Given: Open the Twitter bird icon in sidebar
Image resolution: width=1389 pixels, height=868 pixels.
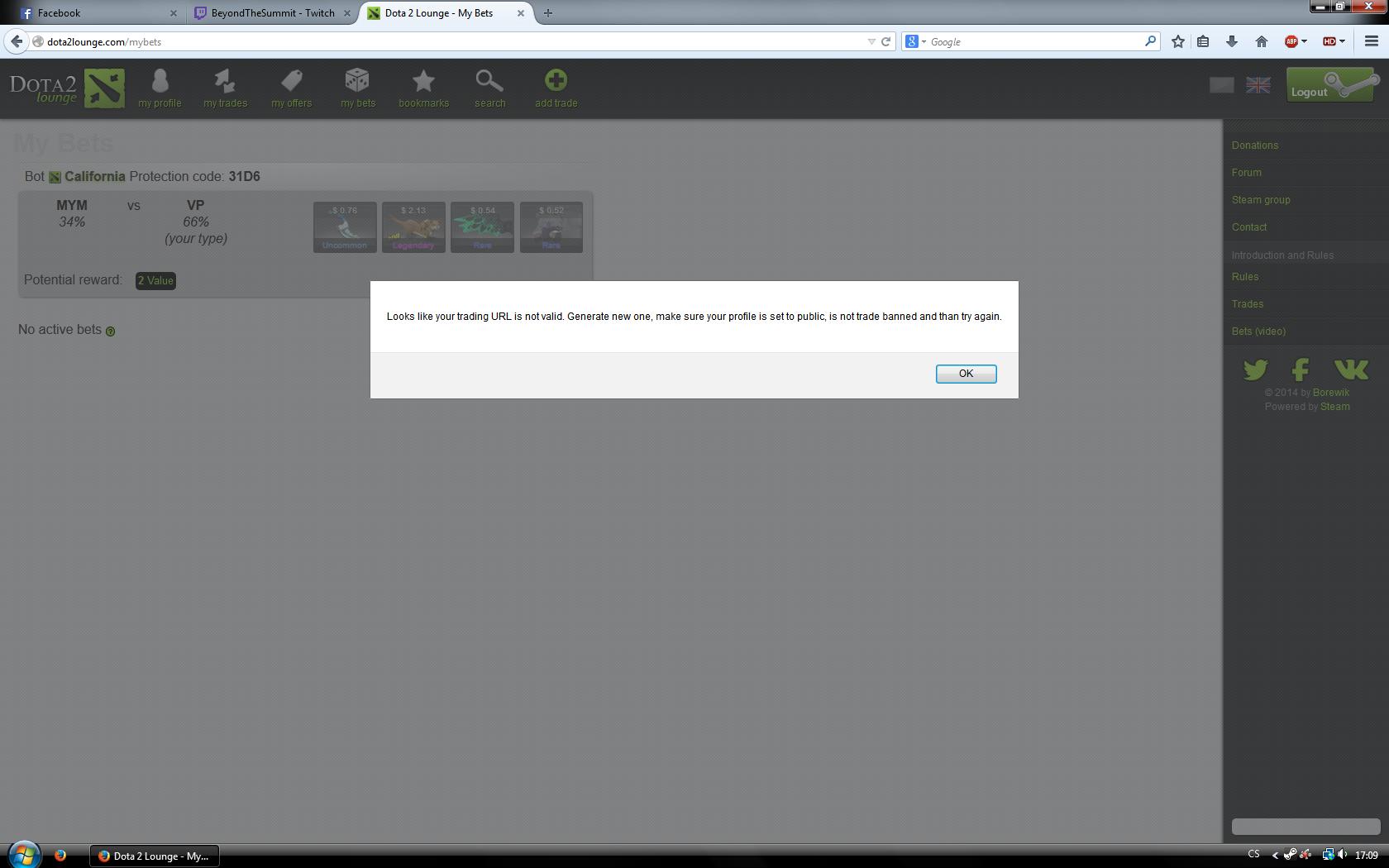Looking at the screenshot, I should click(1255, 370).
